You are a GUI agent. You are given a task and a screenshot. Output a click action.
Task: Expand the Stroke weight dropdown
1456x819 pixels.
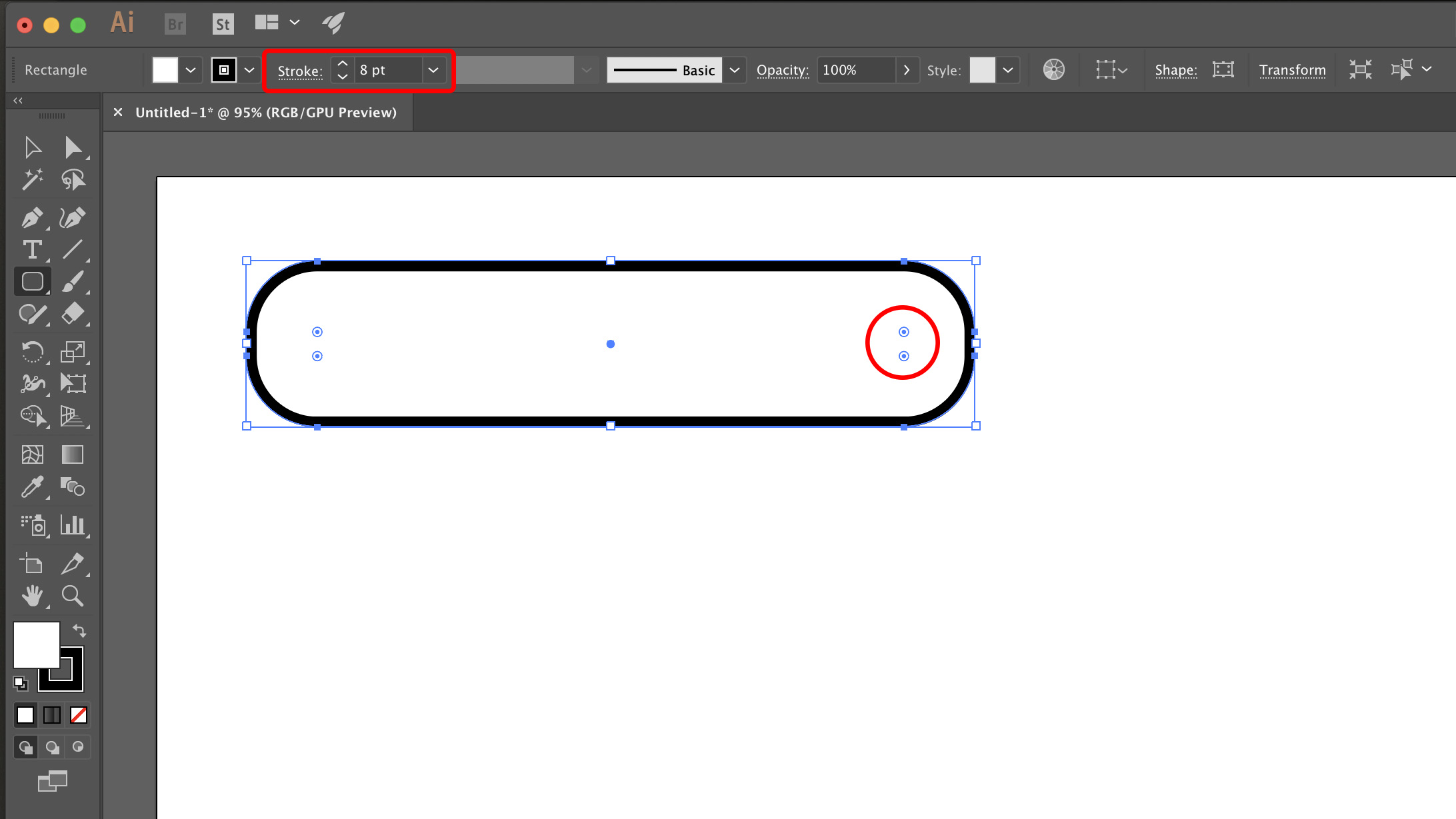(432, 69)
